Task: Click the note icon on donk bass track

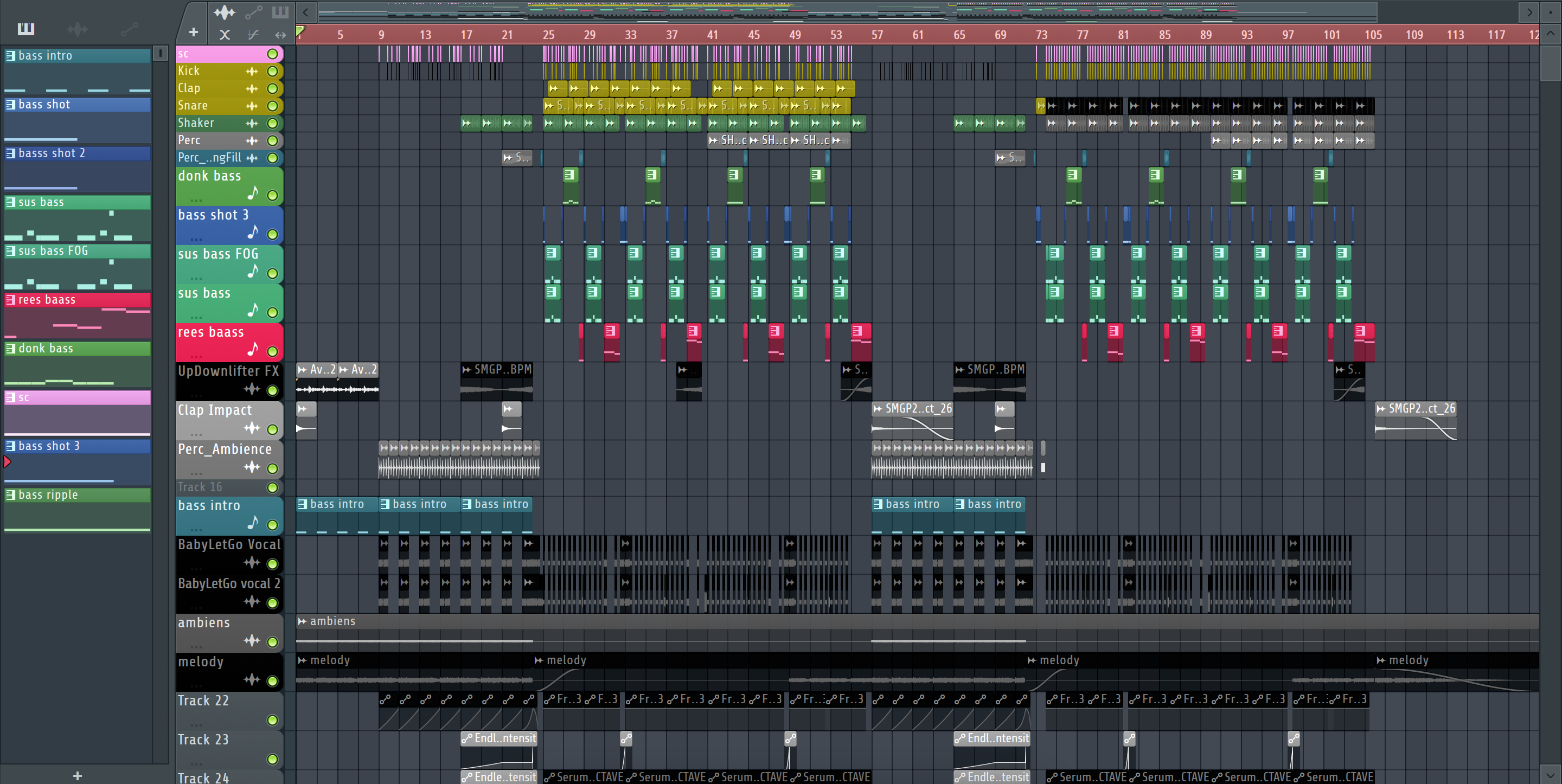Action: coord(253,194)
